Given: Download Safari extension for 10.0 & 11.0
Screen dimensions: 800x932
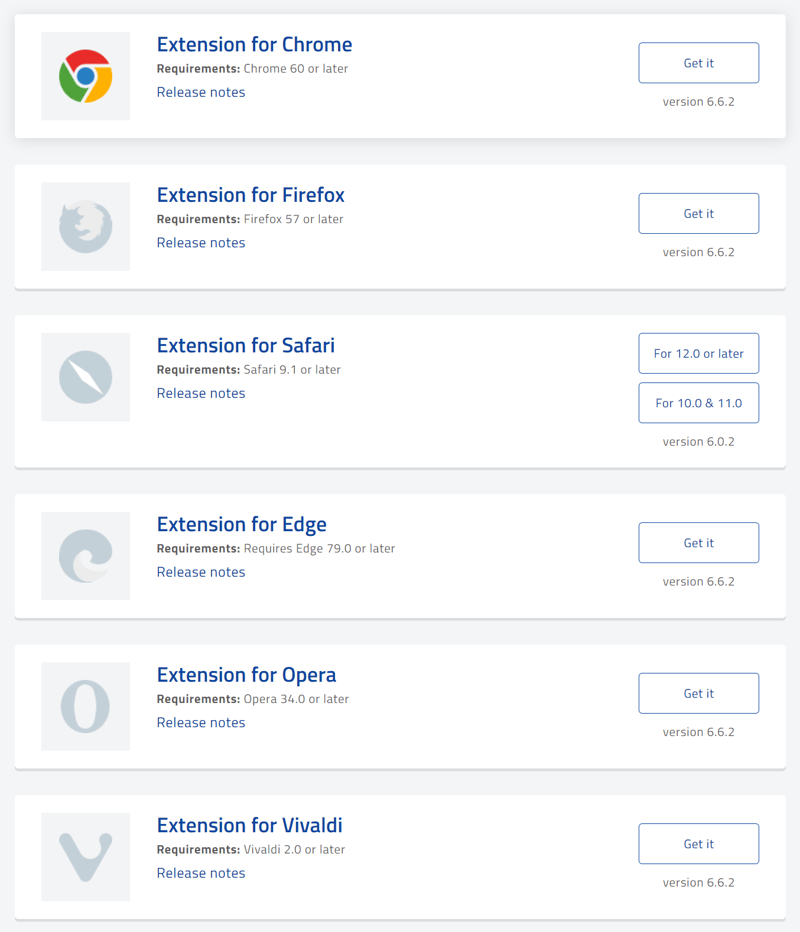Looking at the screenshot, I should click(x=698, y=403).
